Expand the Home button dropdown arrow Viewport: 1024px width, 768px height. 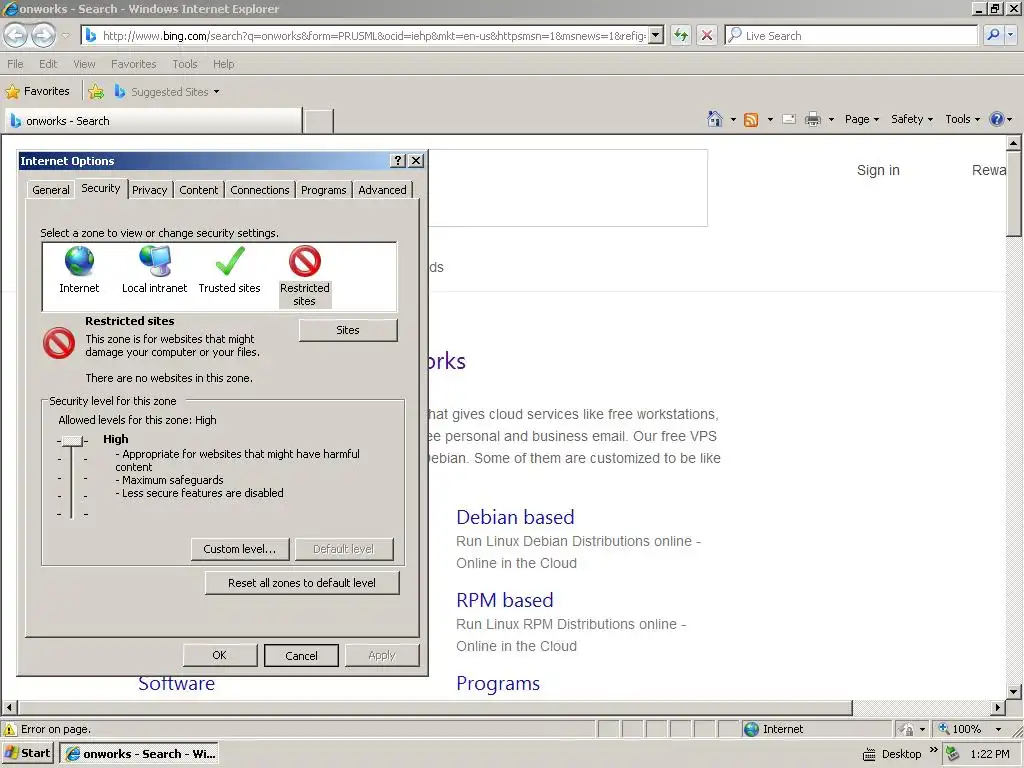[x=733, y=120]
